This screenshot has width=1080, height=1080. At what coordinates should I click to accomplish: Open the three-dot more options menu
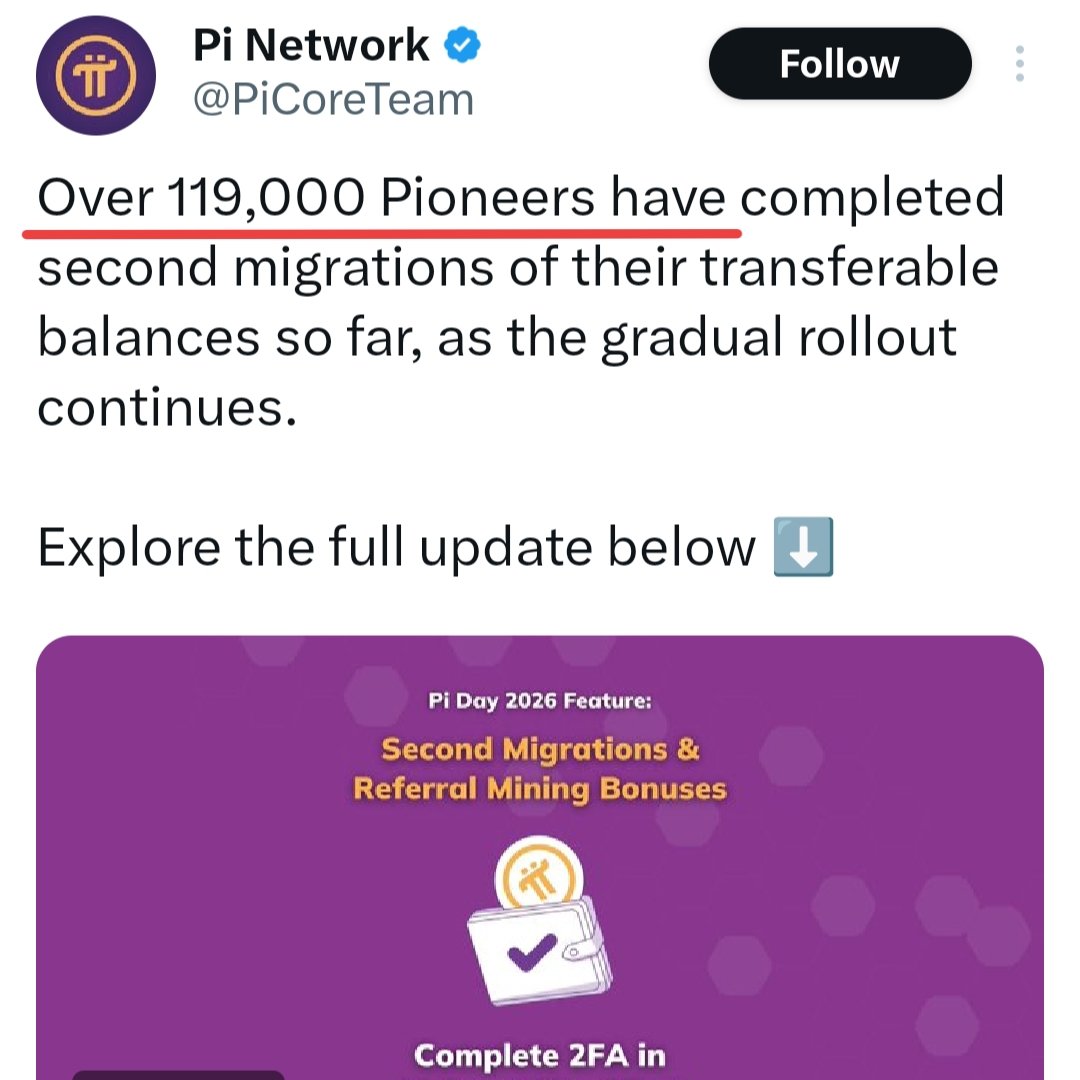point(1019,64)
